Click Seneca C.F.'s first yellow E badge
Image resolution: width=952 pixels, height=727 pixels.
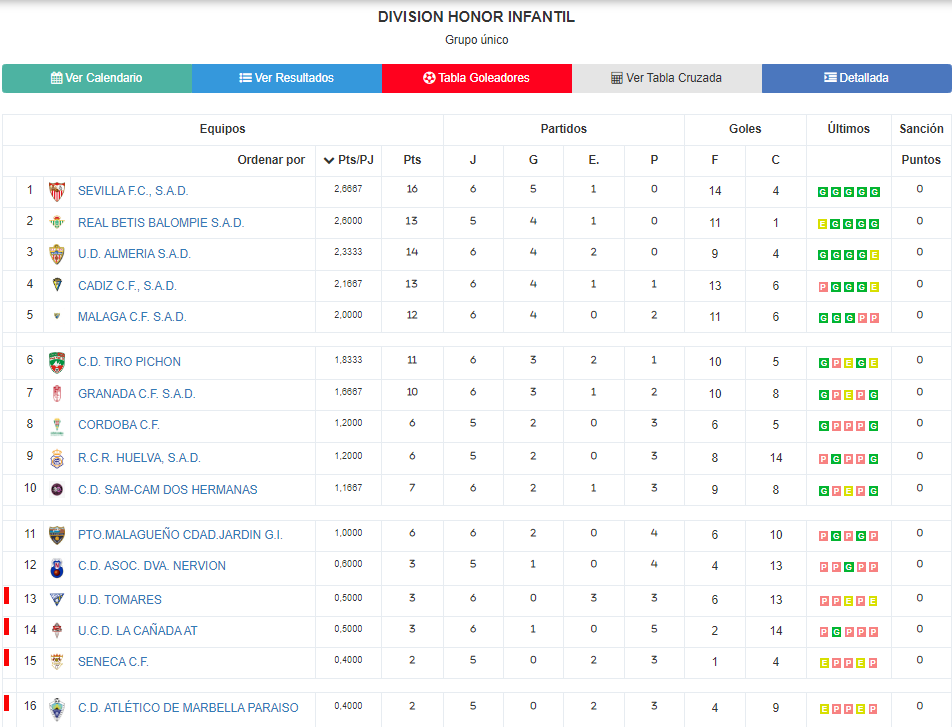coord(824,663)
